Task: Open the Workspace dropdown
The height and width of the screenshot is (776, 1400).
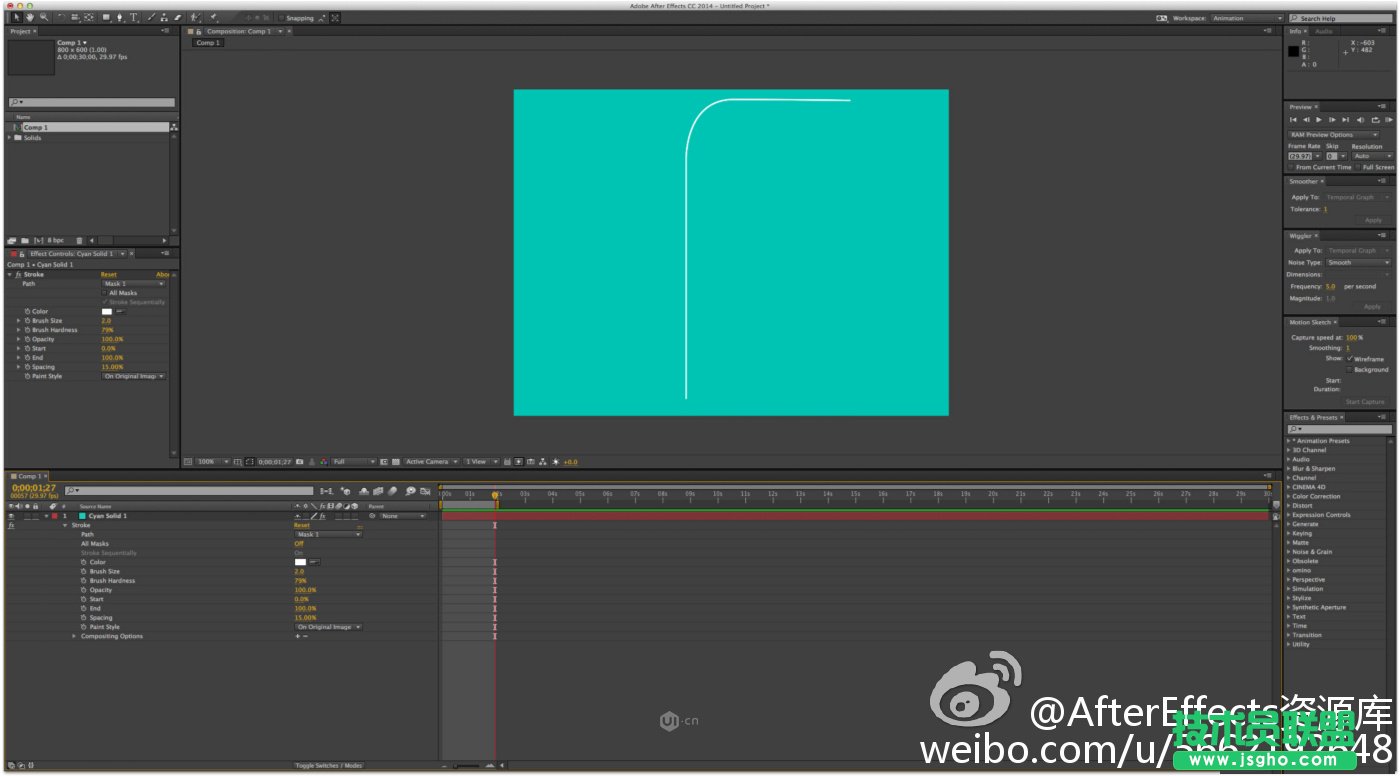Action: 1246,18
